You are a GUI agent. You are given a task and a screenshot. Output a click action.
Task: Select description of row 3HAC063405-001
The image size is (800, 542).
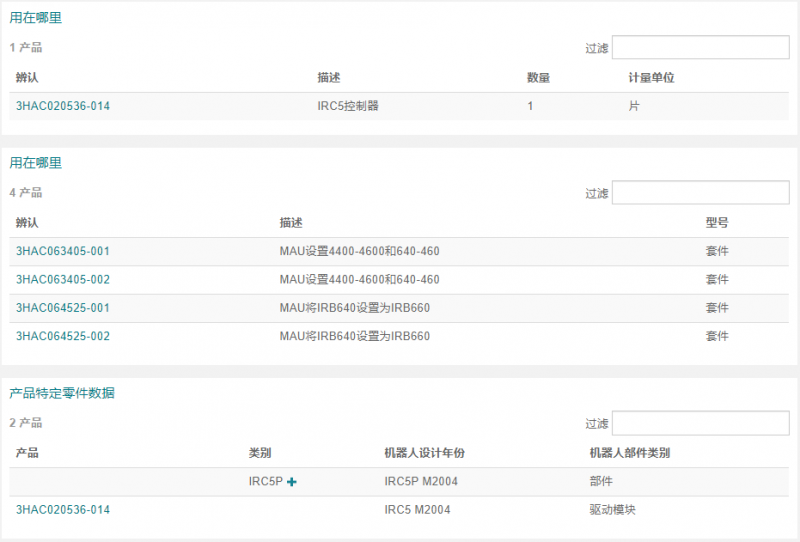tap(359, 251)
